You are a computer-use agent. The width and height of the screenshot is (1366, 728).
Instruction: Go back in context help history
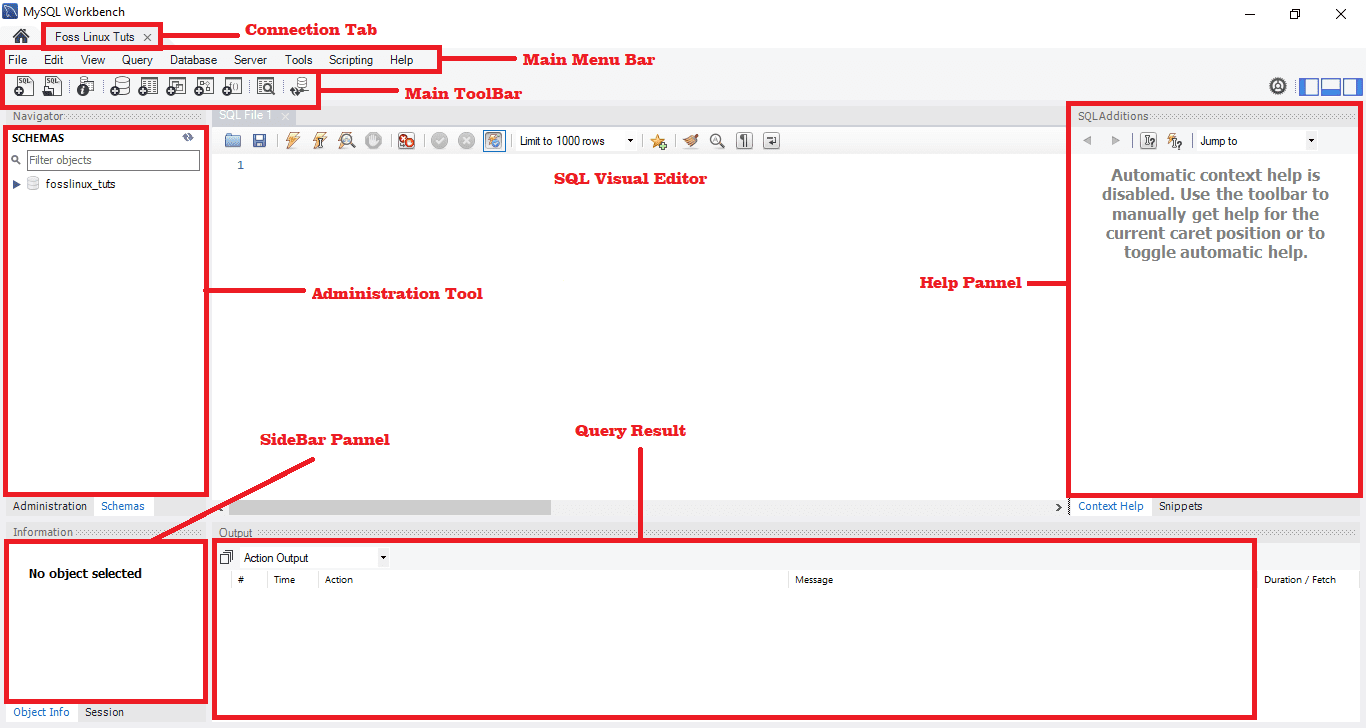[1087, 141]
